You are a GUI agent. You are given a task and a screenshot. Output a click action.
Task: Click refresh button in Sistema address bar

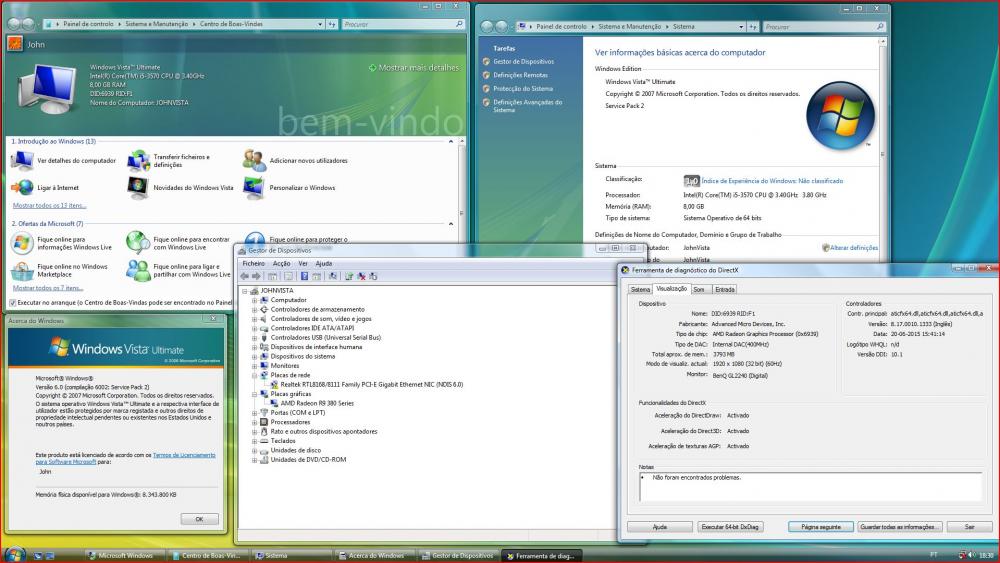tap(753, 27)
